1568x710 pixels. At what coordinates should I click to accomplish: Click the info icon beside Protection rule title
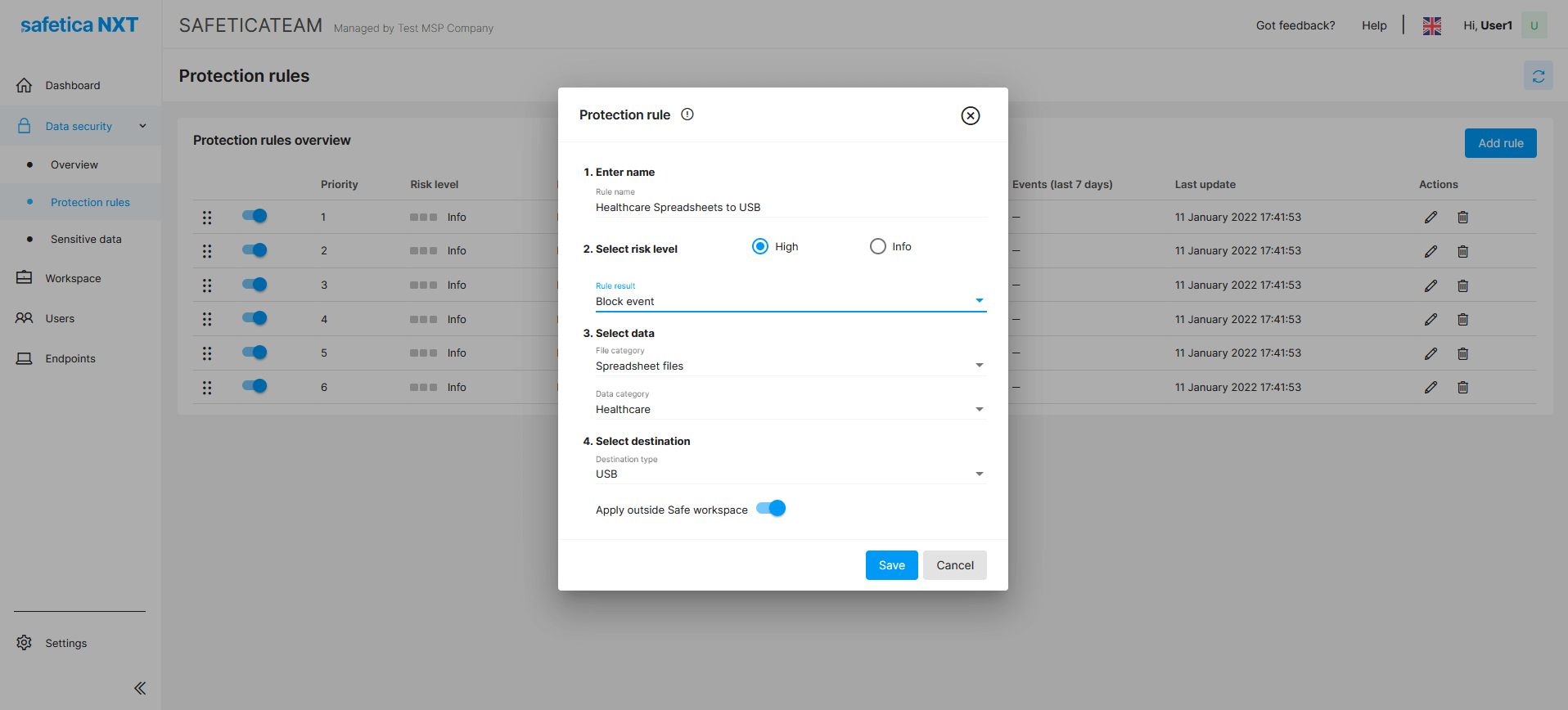[x=687, y=115]
